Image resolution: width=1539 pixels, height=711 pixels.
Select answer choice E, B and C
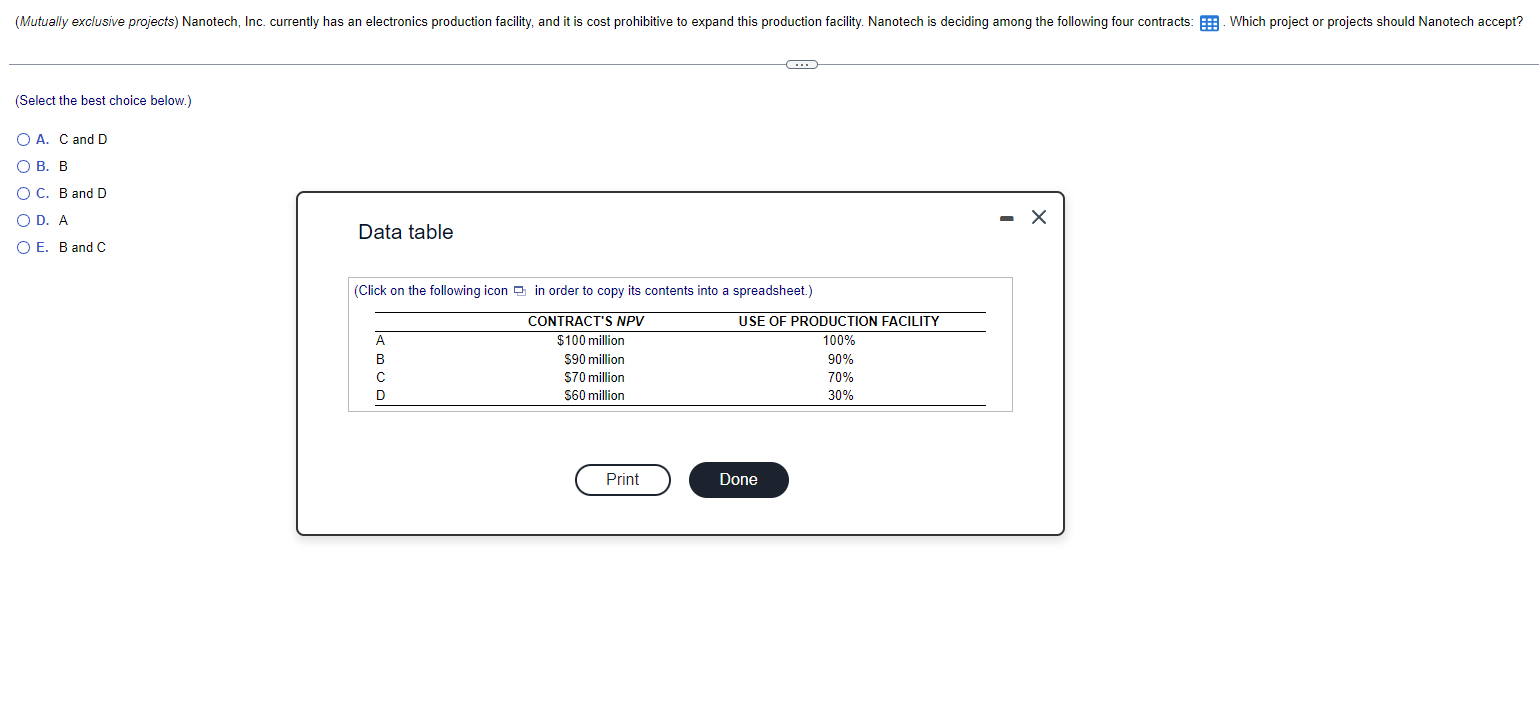coord(22,247)
